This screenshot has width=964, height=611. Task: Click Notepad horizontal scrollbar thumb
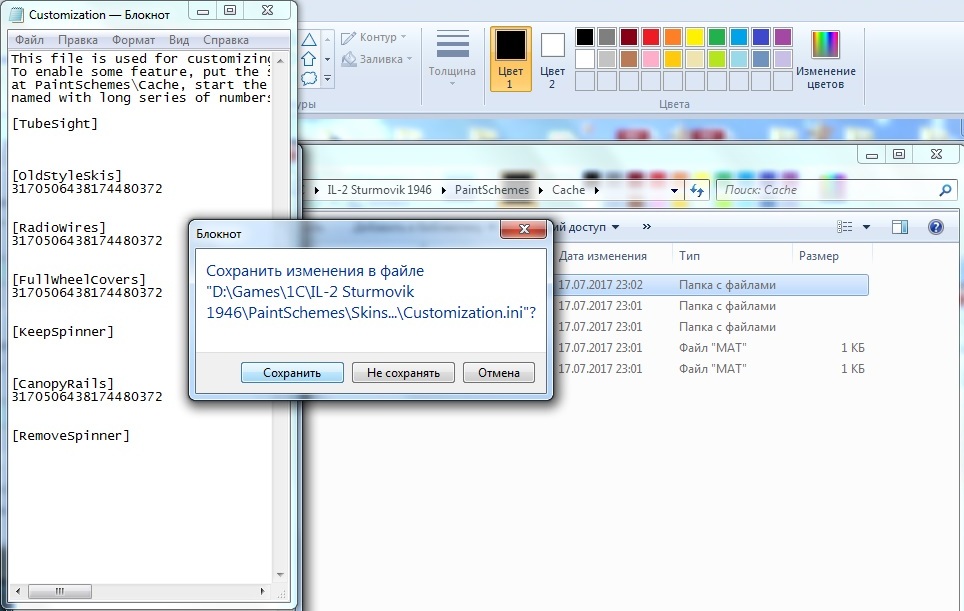click(x=60, y=591)
